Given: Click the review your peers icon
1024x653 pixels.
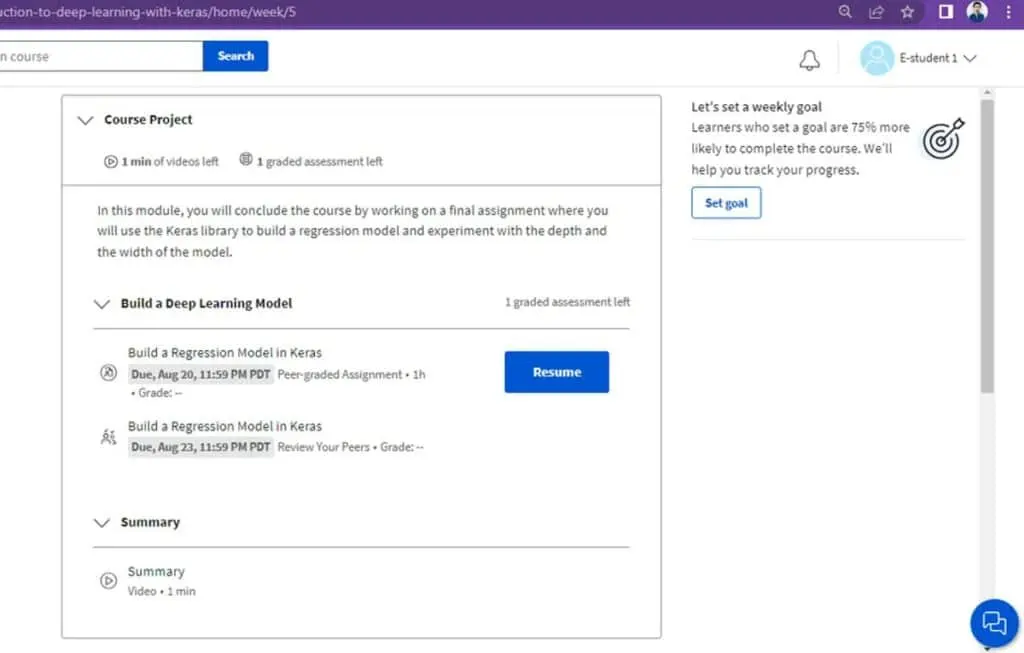Looking at the screenshot, I should pos(108,436).
